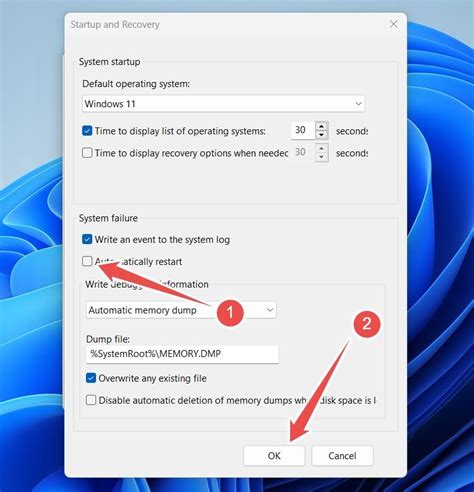Toggle Overwrite any existing file
This screenshot has height=492, width=474.
(x=91, y=378)
